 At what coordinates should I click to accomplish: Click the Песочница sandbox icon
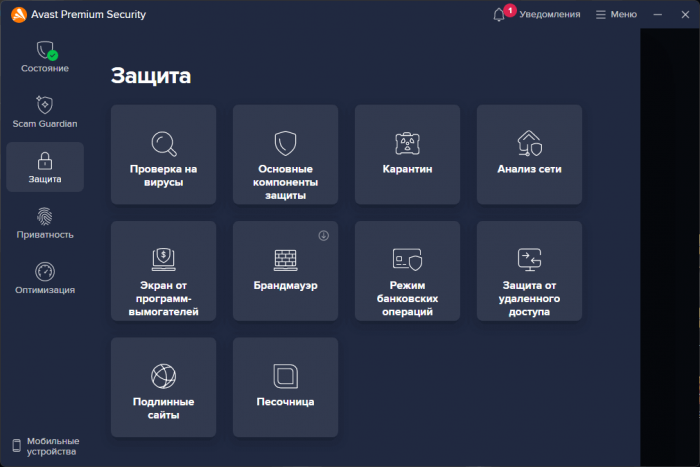point(285,376)
